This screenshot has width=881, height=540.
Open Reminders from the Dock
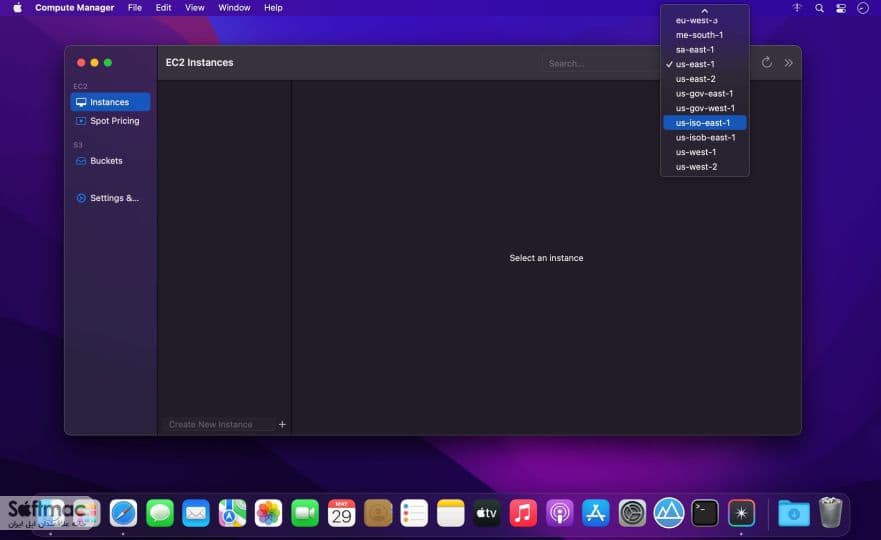tap(414, 513)
